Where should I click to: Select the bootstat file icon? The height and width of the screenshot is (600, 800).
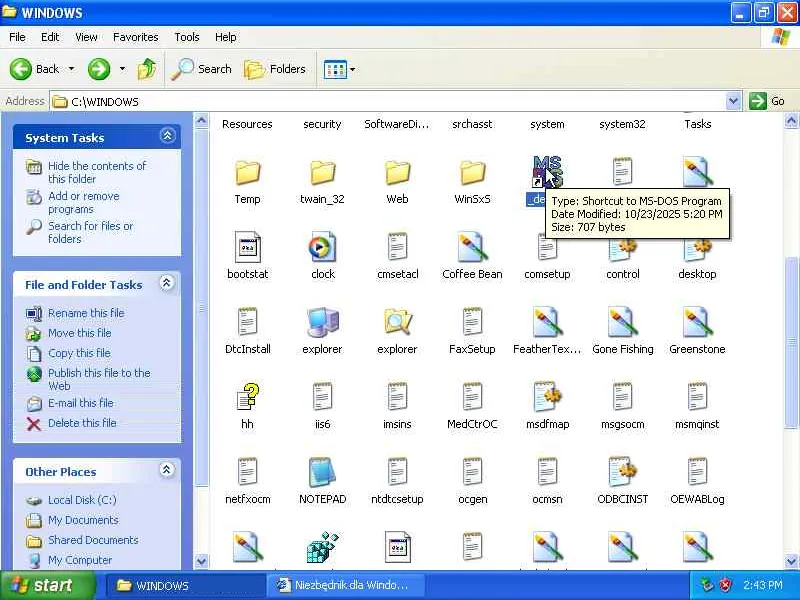tap(247, 247)
